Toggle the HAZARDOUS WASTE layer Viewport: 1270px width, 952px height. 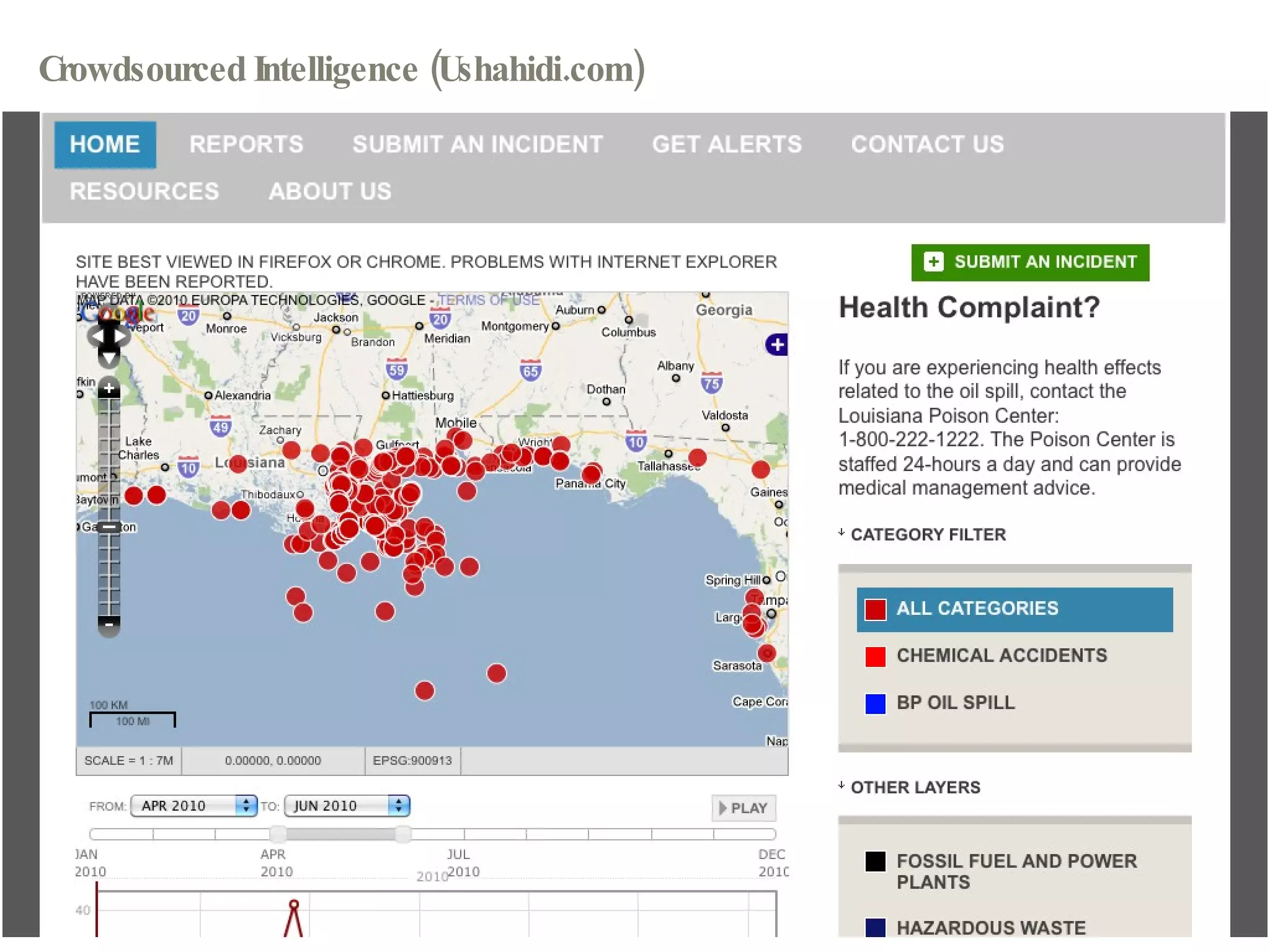[975, 928]
